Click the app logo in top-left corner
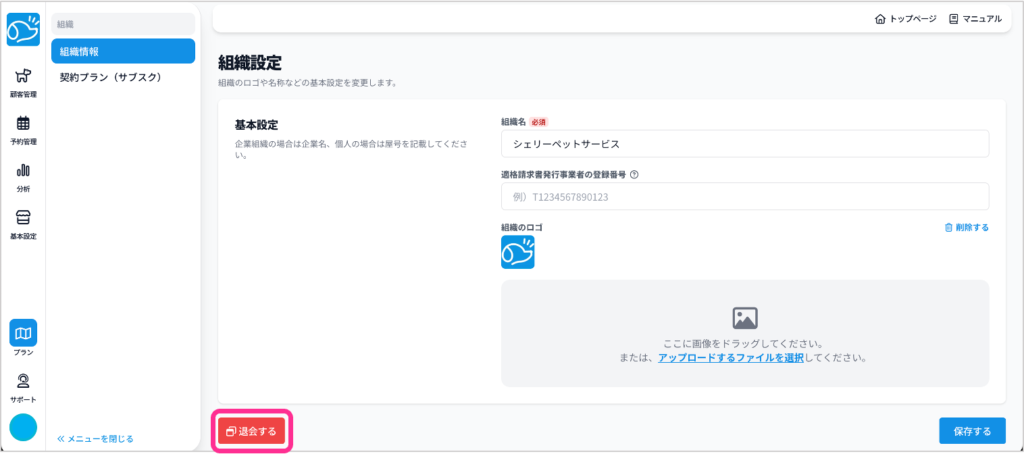The width and height of the screenshot is (1024, 454). (x=23, y=29)
